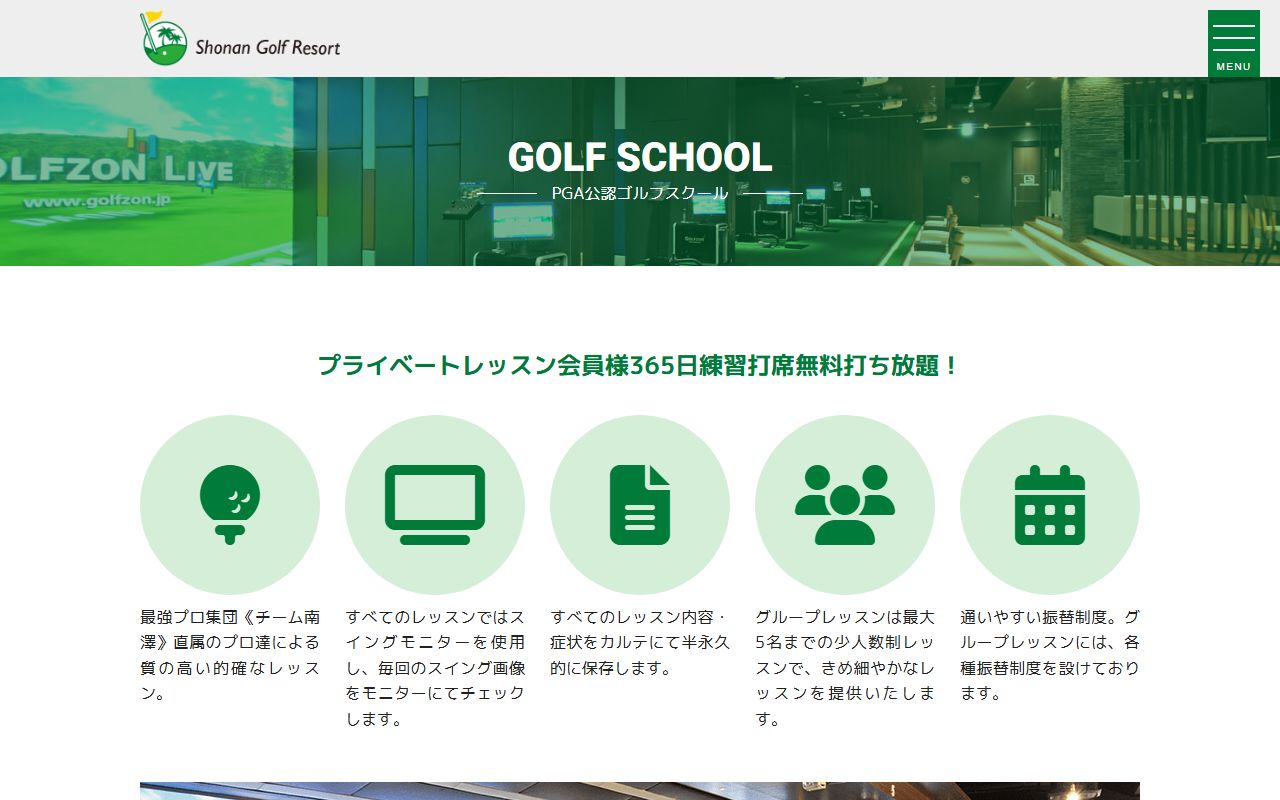The image size is (1280, 800).
Task: Click the text starting 最強プロ集団
Action: 230,655
